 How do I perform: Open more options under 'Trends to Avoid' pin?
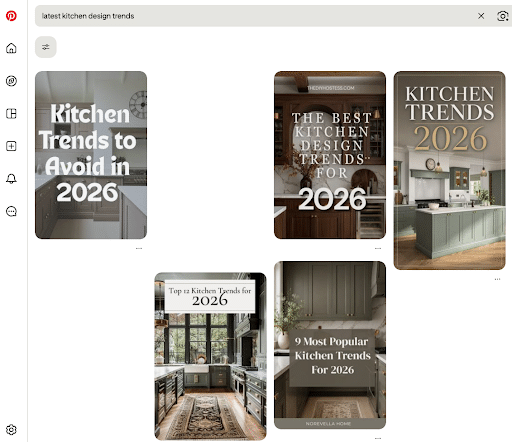click(139, 248)
